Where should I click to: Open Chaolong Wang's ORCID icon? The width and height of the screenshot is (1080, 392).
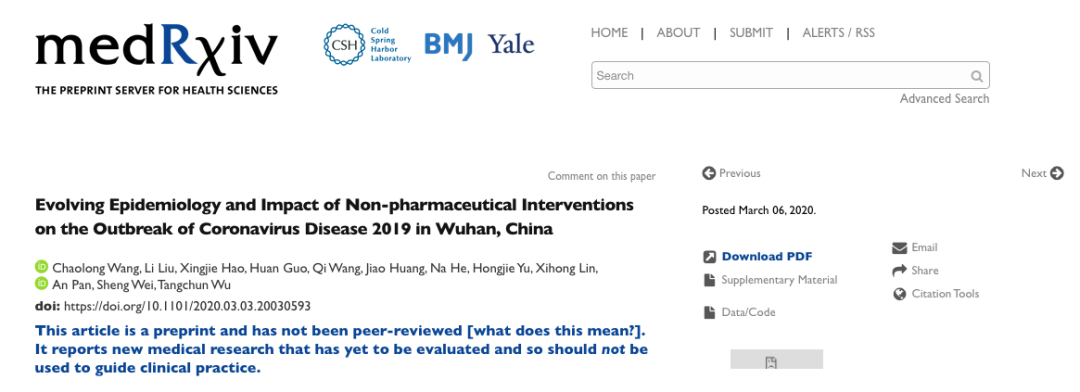(41, 267)
